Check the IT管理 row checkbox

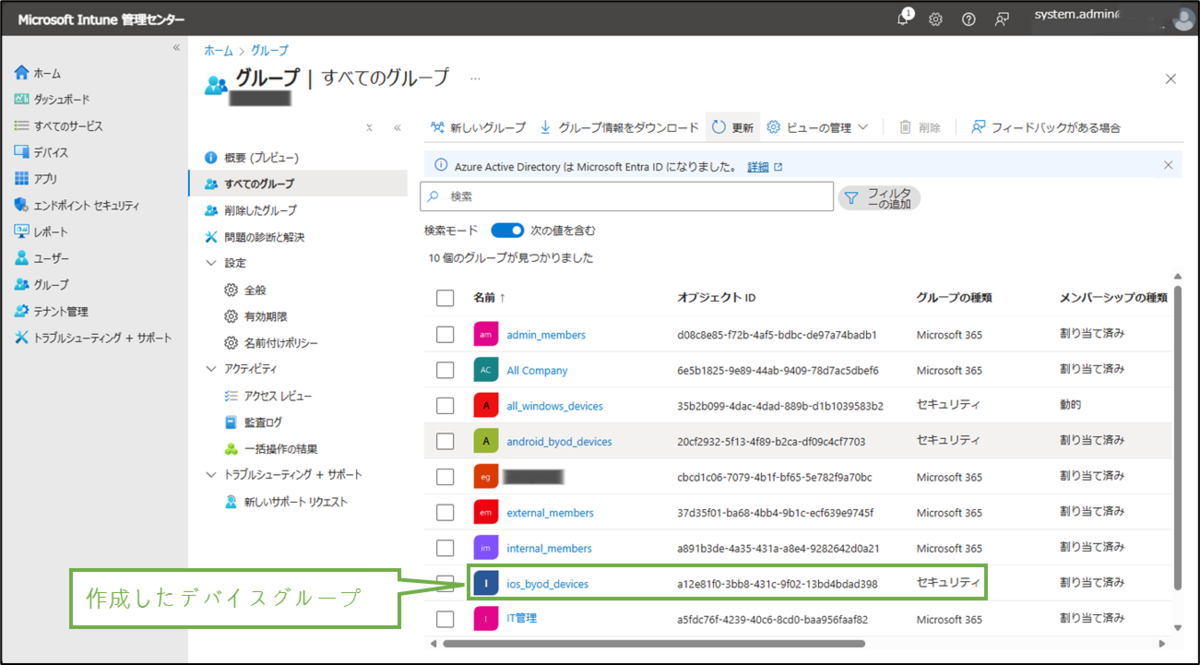point(445,619)
